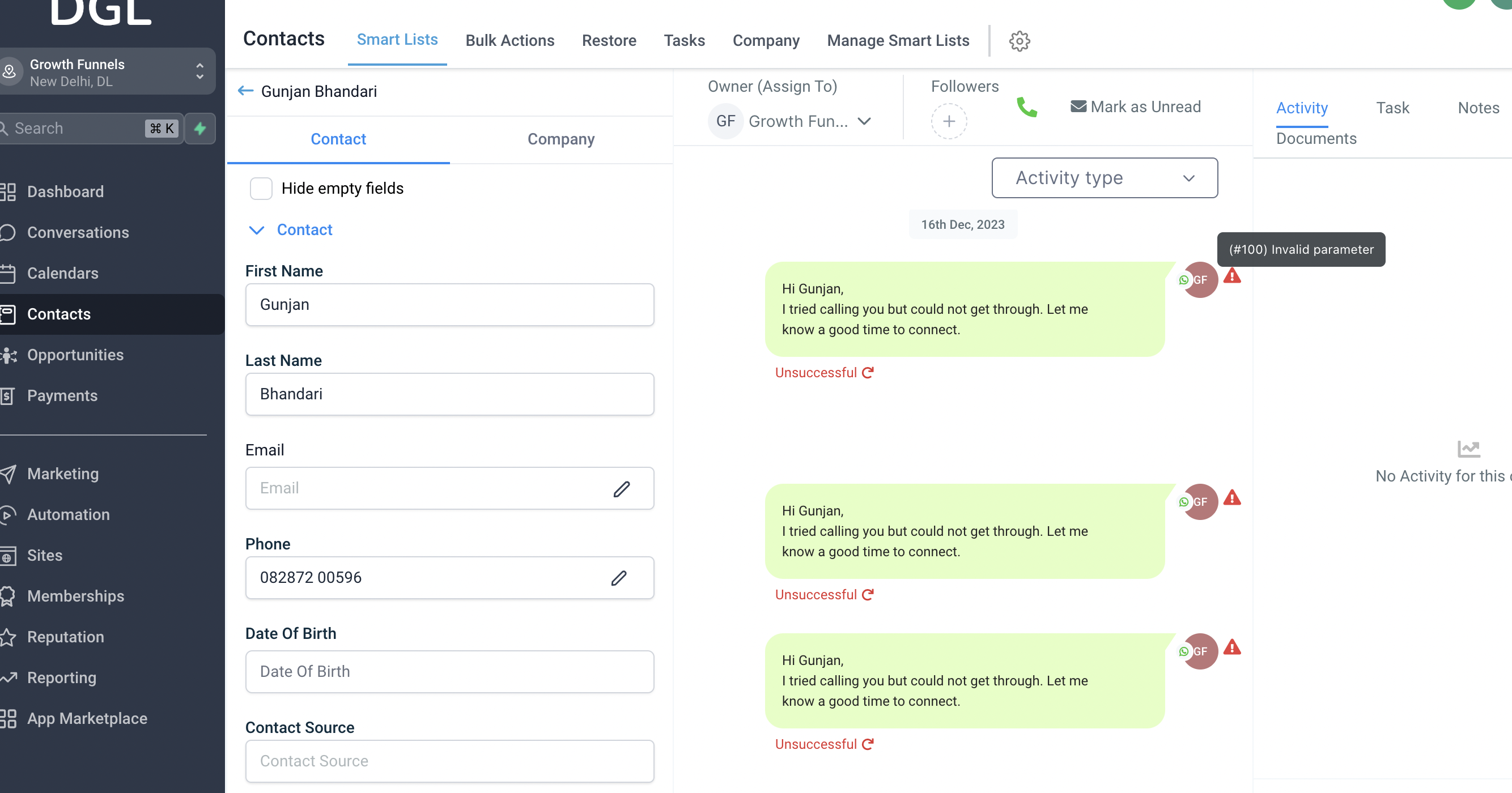Open the Bulk Actions tab
Screen dimensions: 1512x793
pos(509,40)
